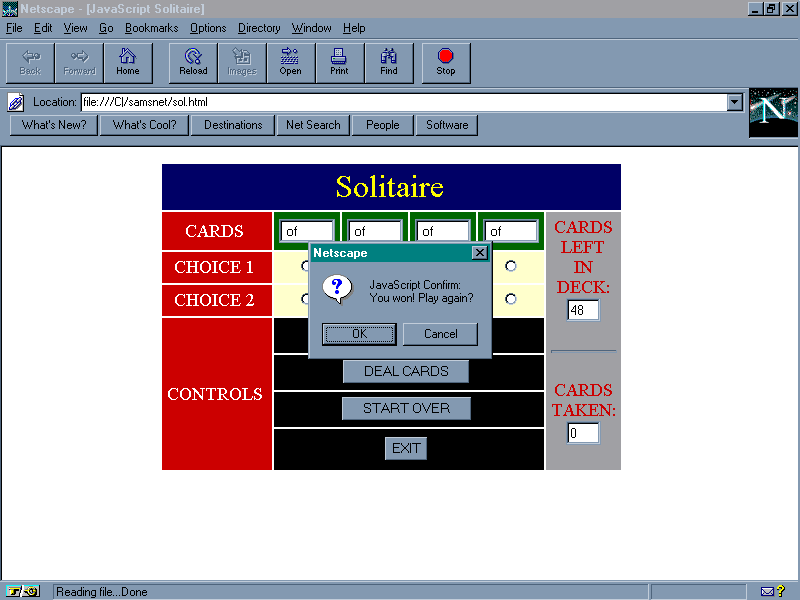This screenshot has height=600, width=800.
Task: Click the Cards Left in Deck field
Action: click(x=583, y=310)
